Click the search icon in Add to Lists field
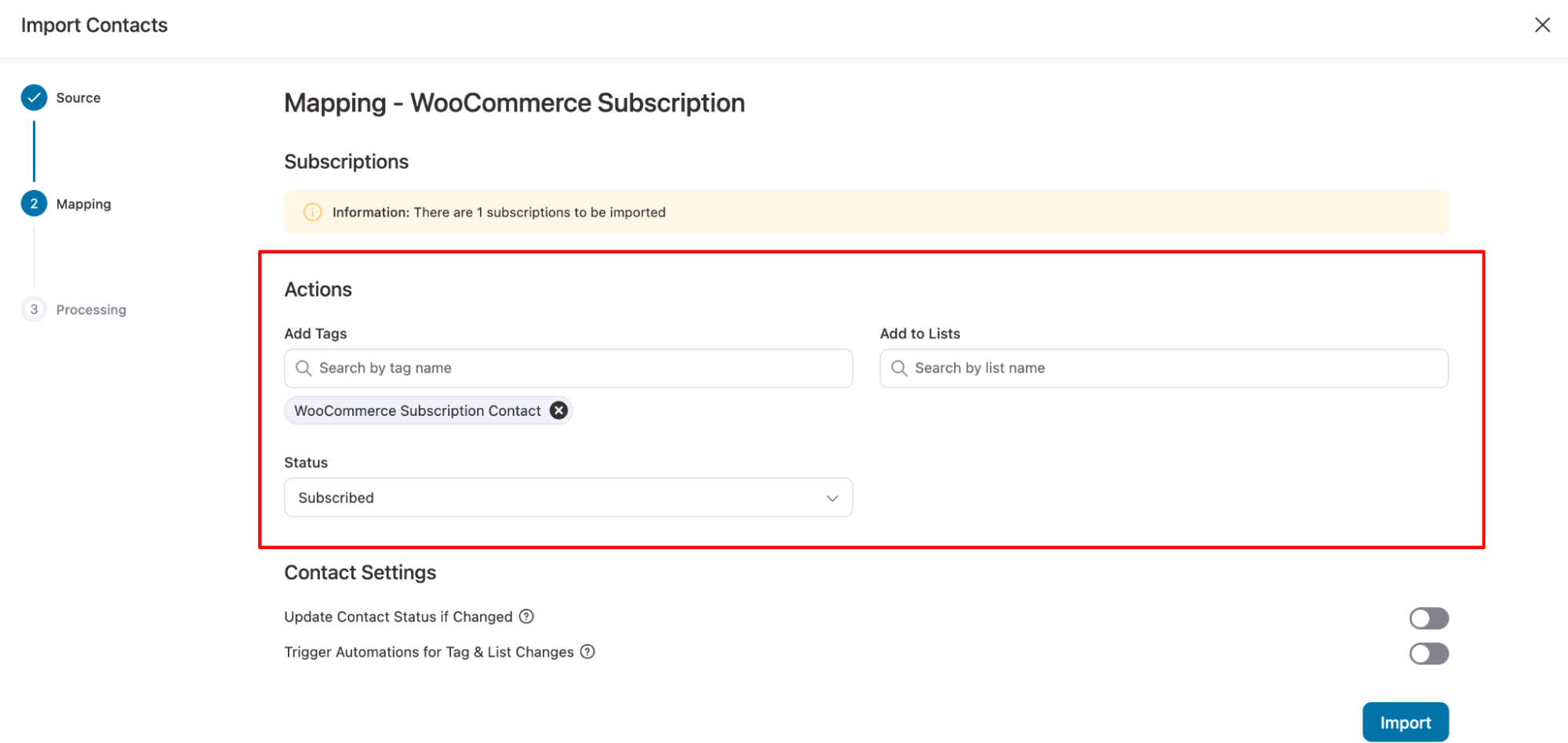 pyautogui.click(x=898, y=368)
